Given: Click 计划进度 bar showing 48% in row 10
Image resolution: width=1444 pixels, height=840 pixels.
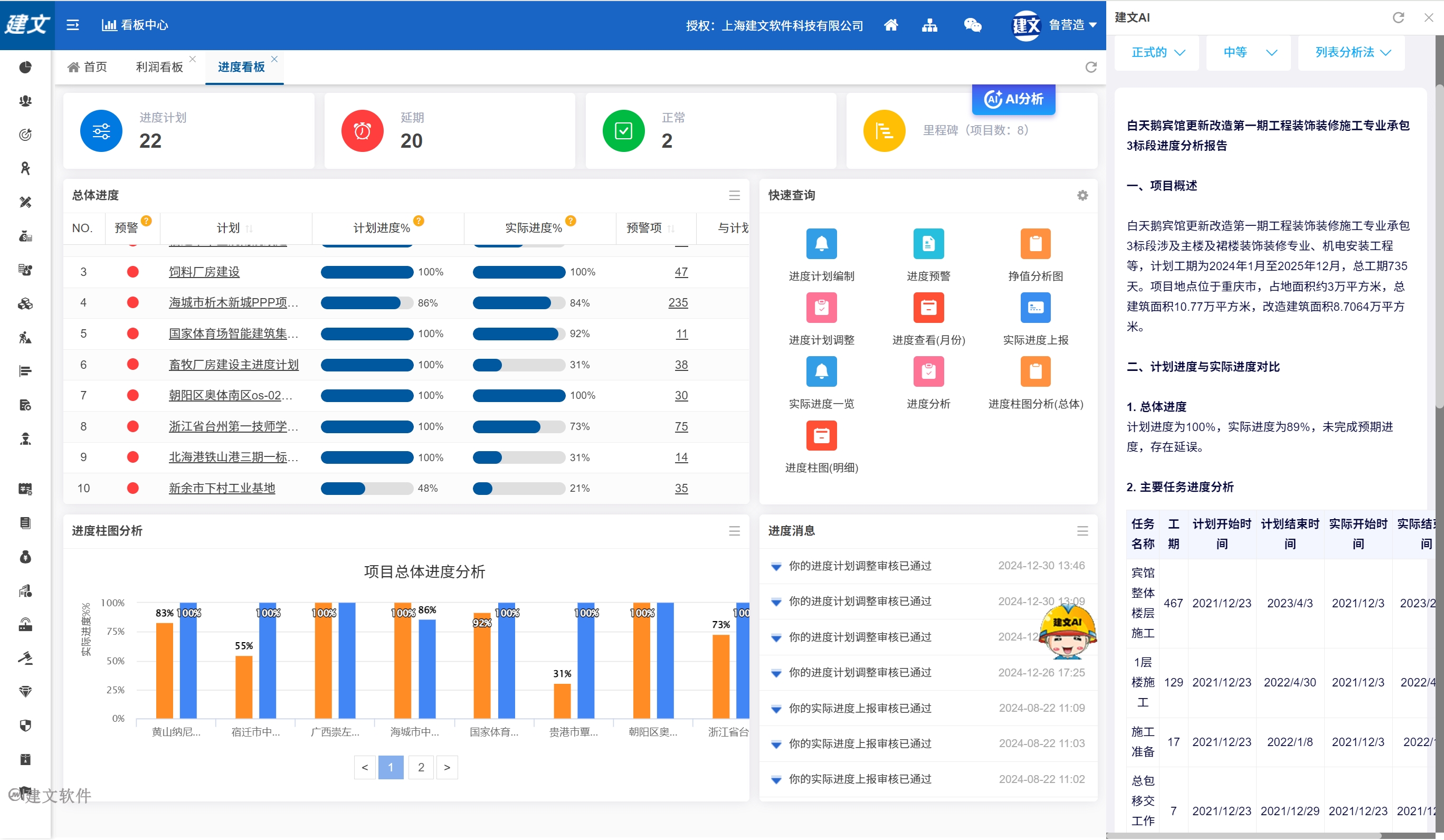Looking at the screenshot, I should (367, 488).
